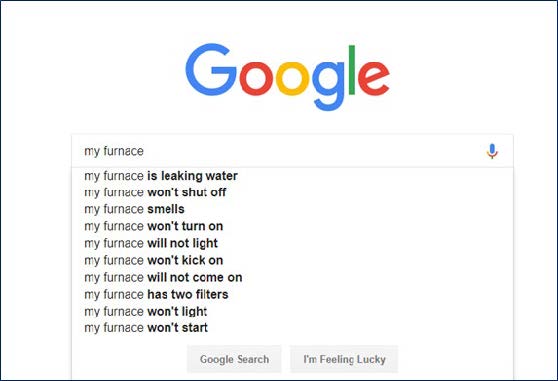Click the I'm Feeling Lucky button

[344, 359]
